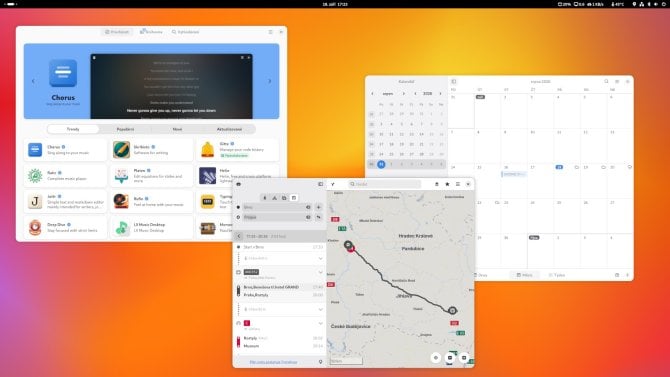Reverse the route with the swap arrows button

tap(318, 217)
